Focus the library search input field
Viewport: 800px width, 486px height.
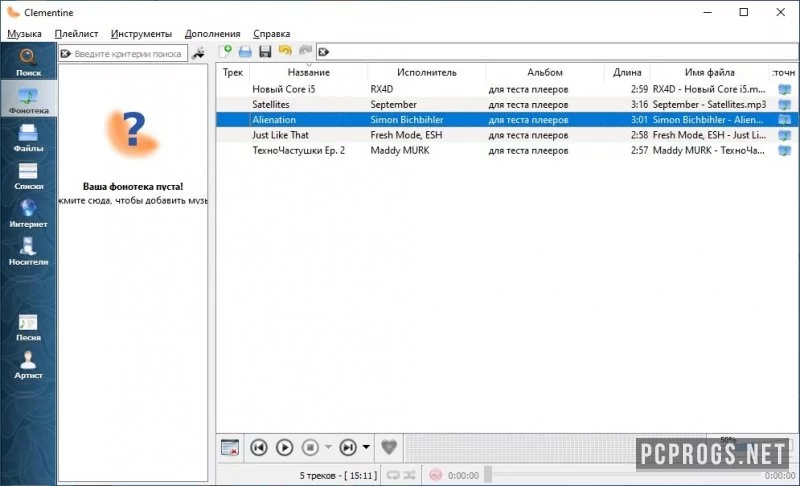point(128,54)
